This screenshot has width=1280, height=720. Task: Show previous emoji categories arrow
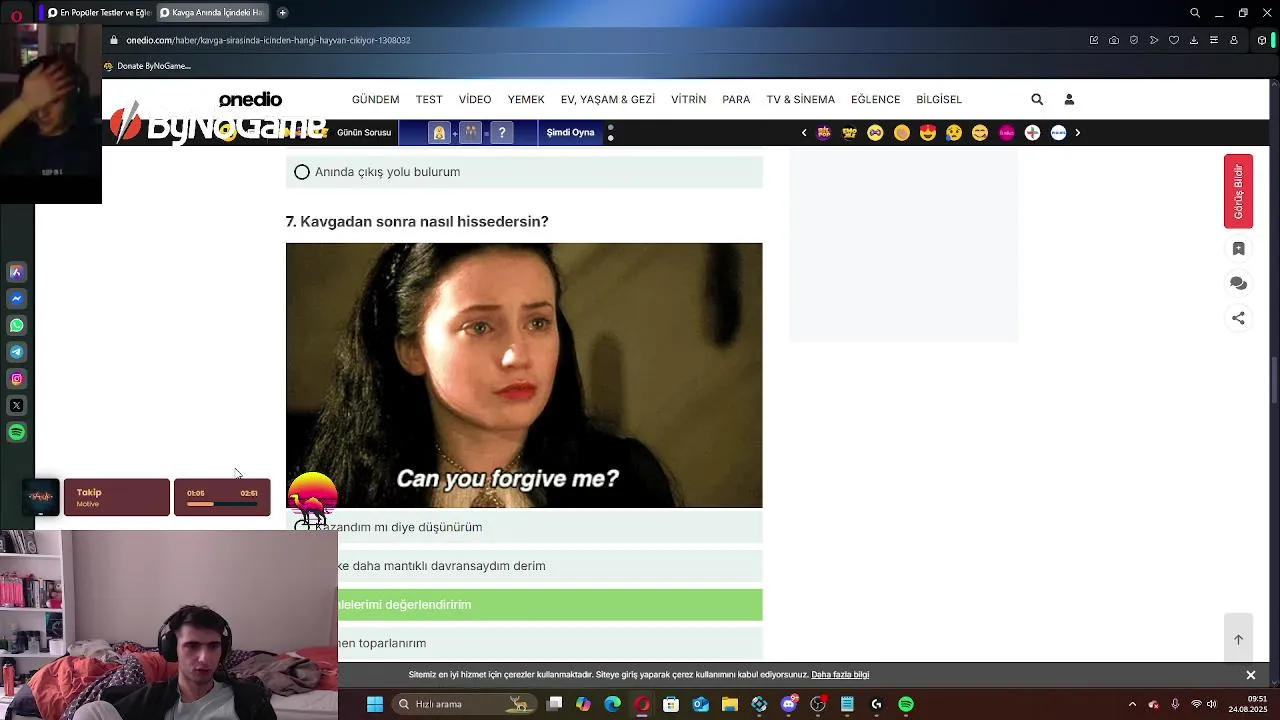(x=804, y=132)
